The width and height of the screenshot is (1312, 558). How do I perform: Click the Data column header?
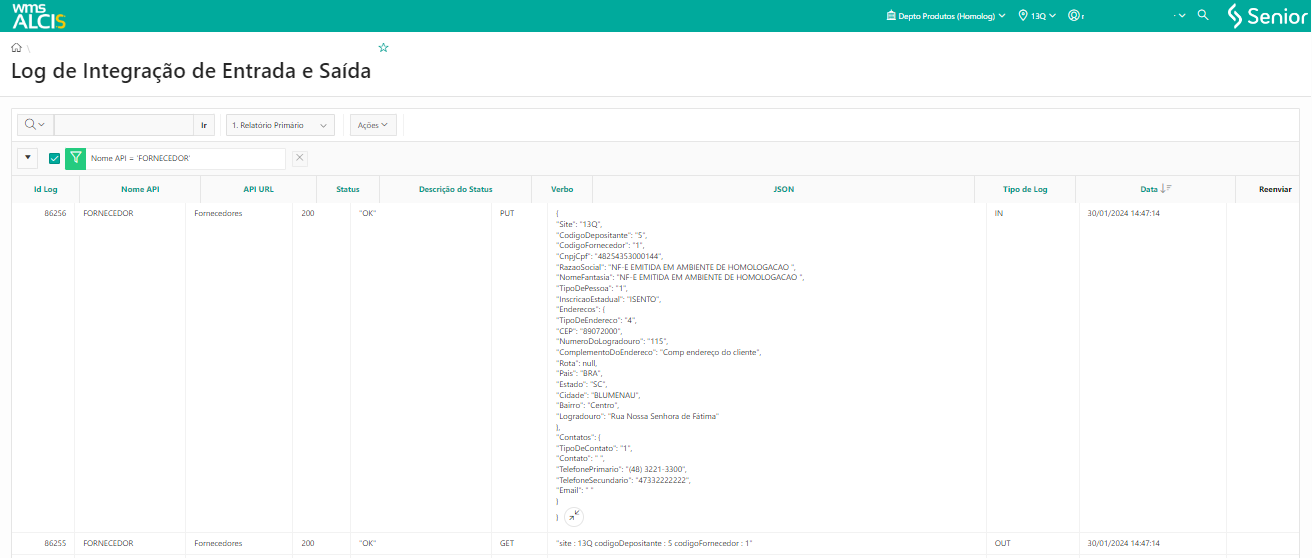[1149, 189]
